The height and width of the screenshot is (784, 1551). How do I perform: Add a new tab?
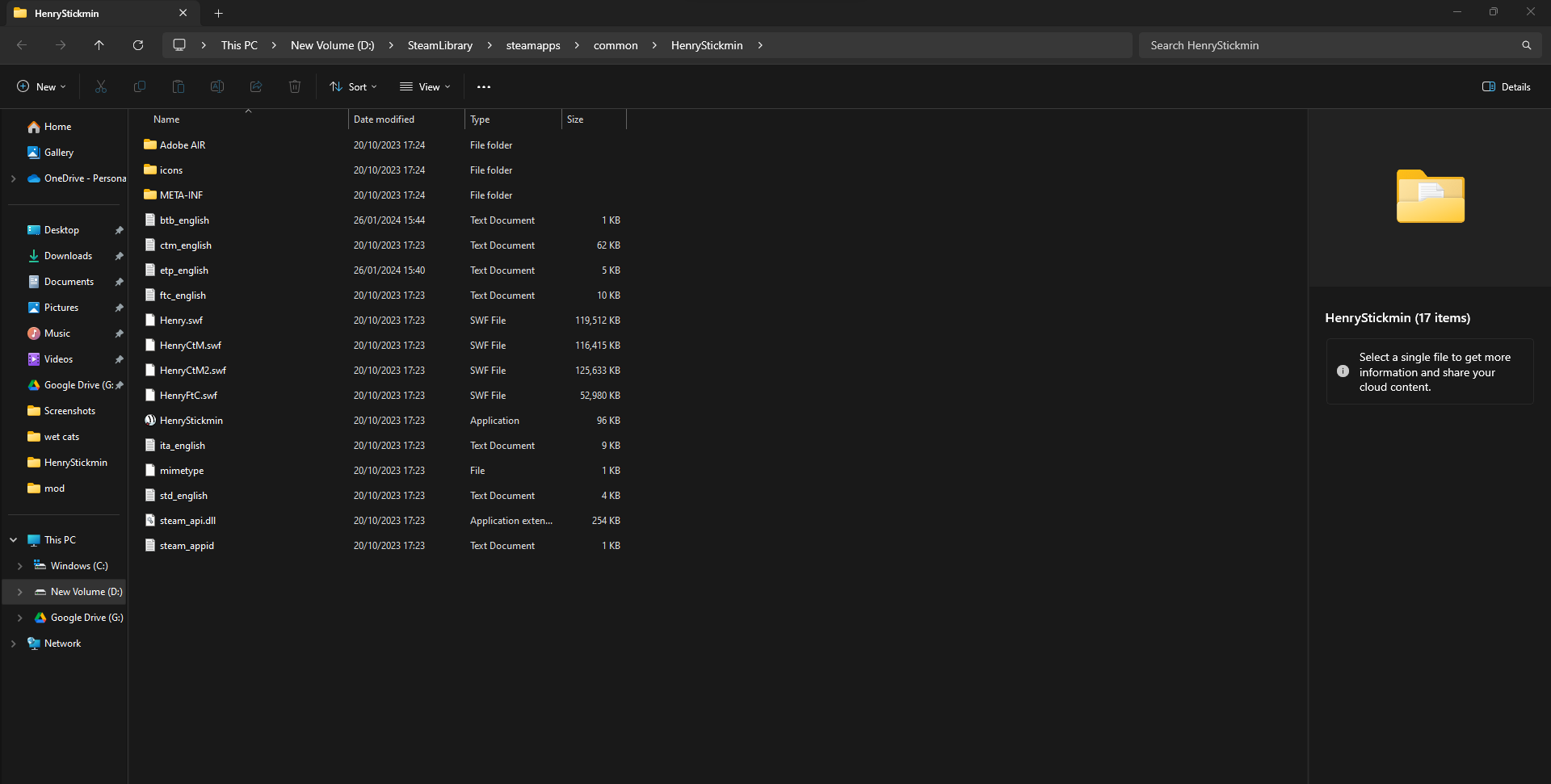[x=219, y=13]
